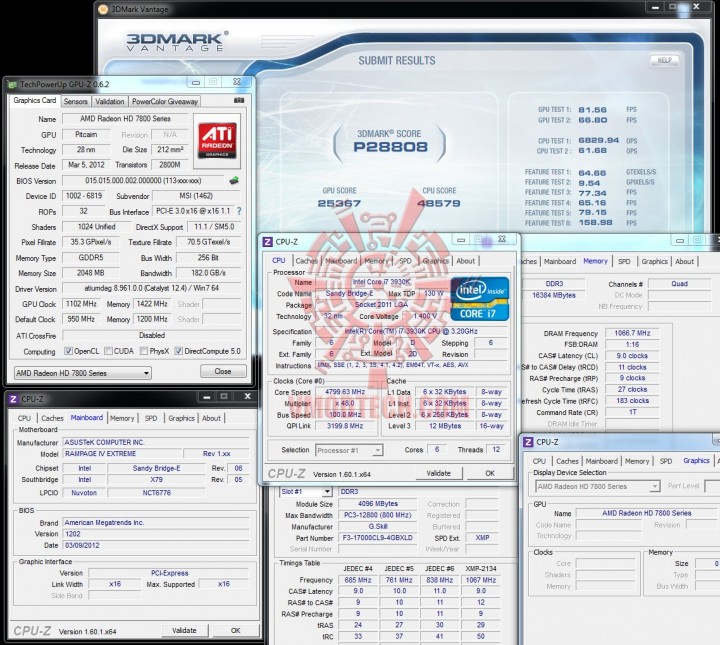Switch to Sensors tab in GPU-Z
The image size is (720, 645).
75,101
